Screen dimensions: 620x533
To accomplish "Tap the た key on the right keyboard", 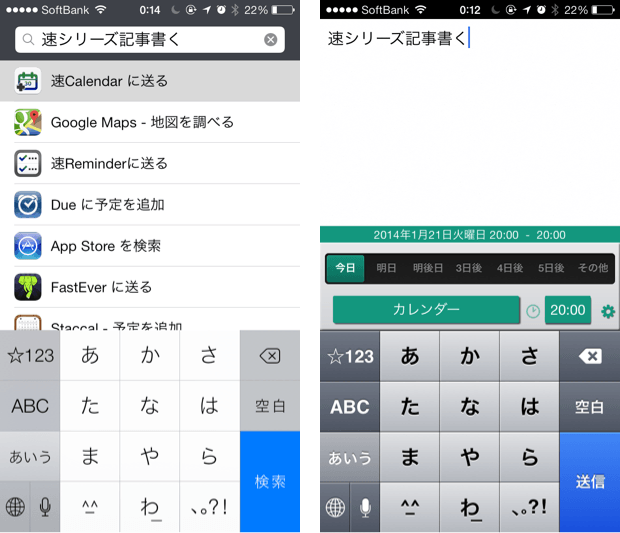I will pyautogui.click(x=410, y=407).
